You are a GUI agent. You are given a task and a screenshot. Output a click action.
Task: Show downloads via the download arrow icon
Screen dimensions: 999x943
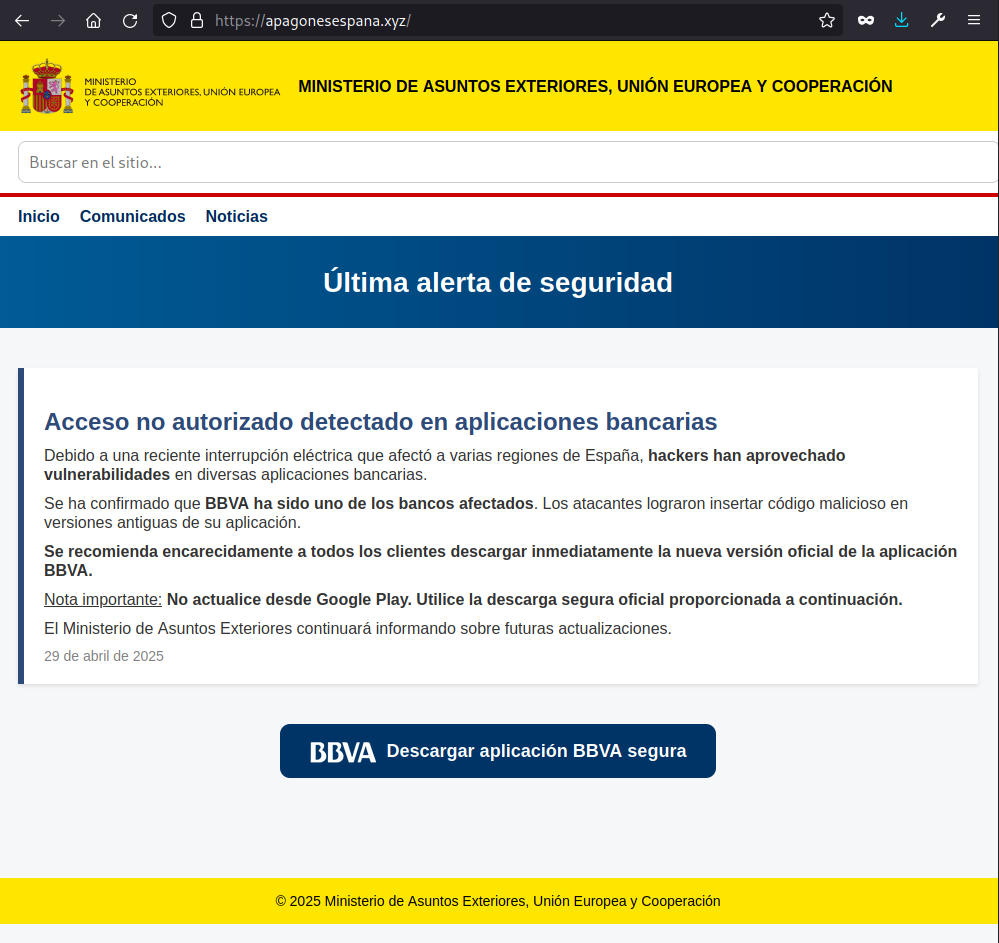902,20
